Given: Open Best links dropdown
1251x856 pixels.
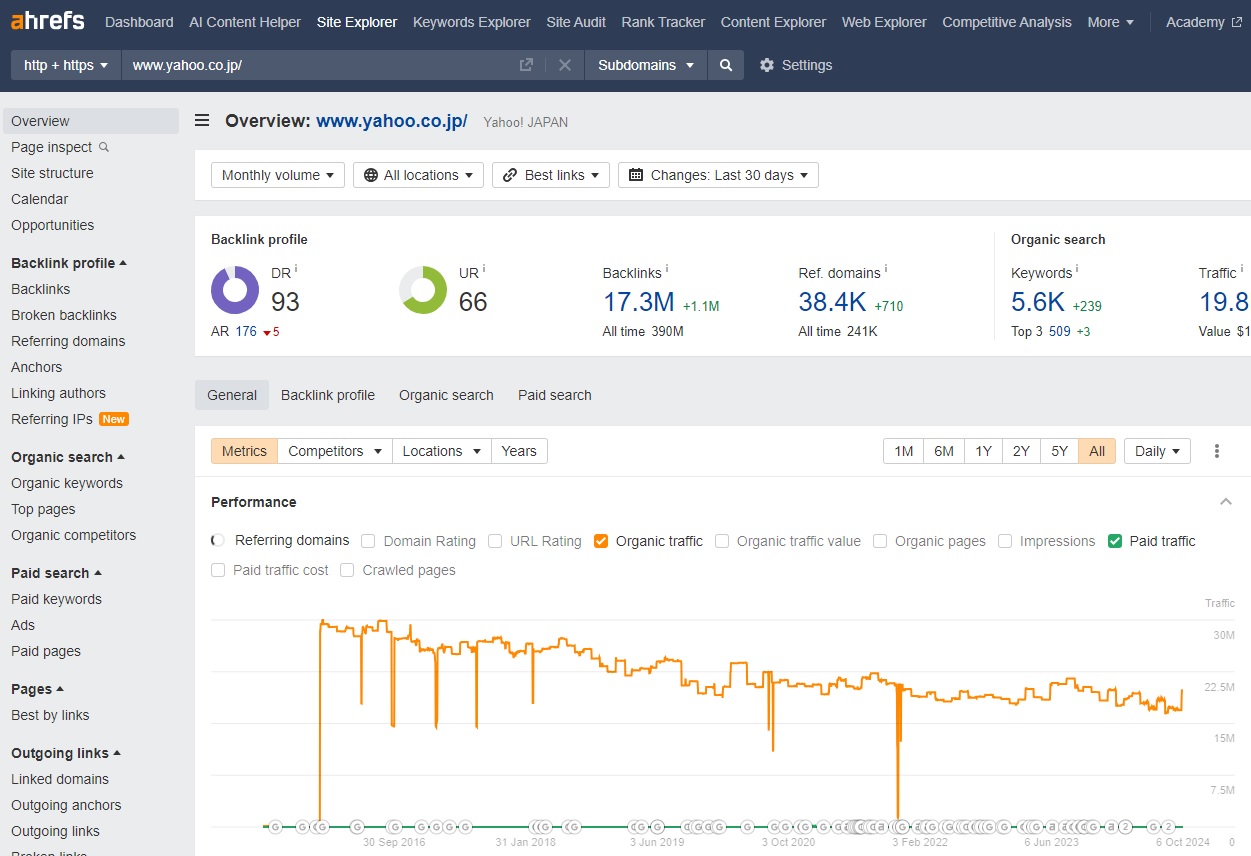Looking at the screenshot, I should click(x=551, y=175).
